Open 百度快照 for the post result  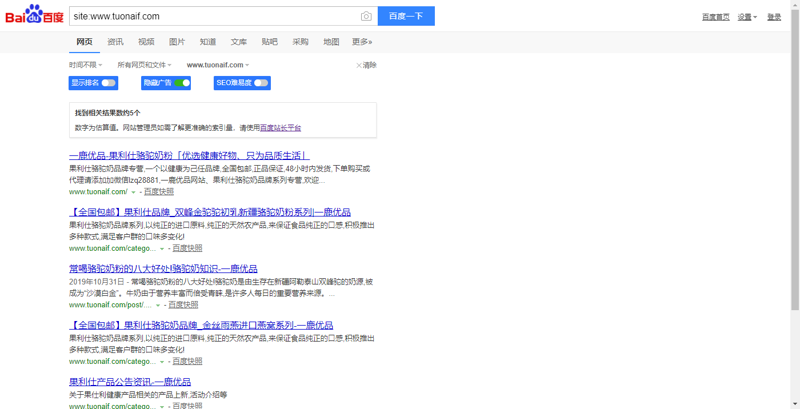183,305
